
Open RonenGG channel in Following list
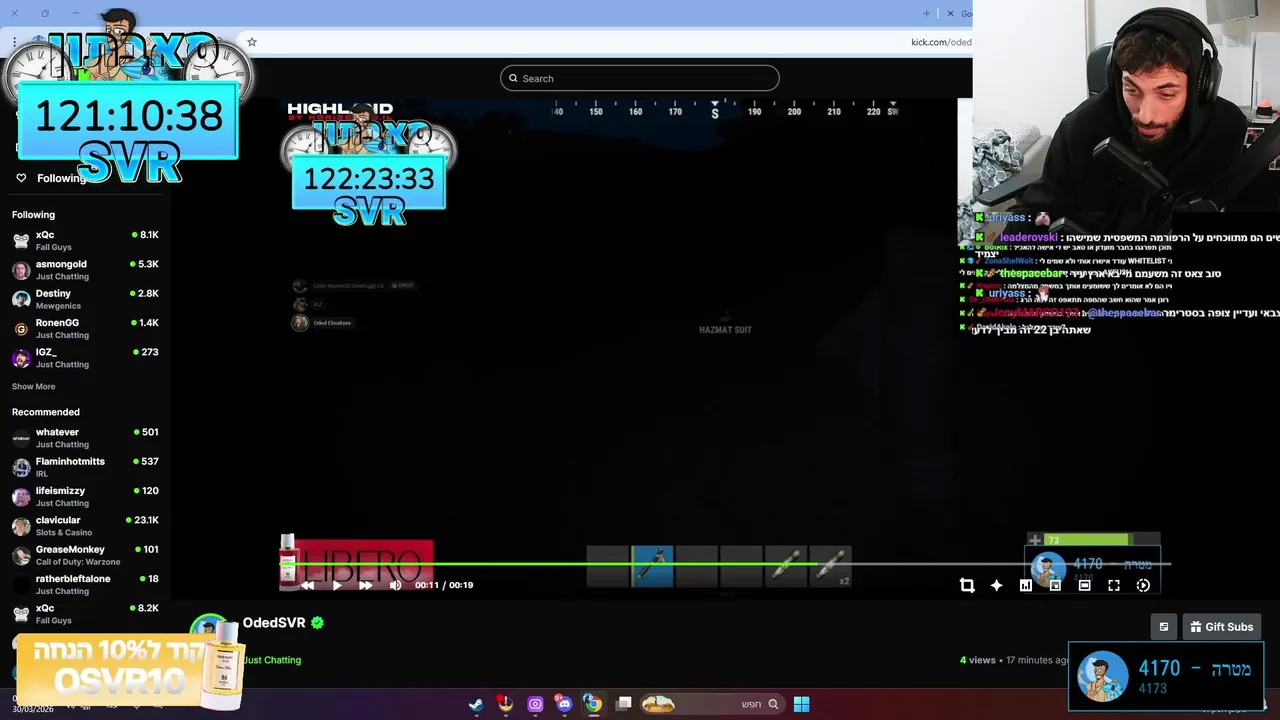point(85,328)
